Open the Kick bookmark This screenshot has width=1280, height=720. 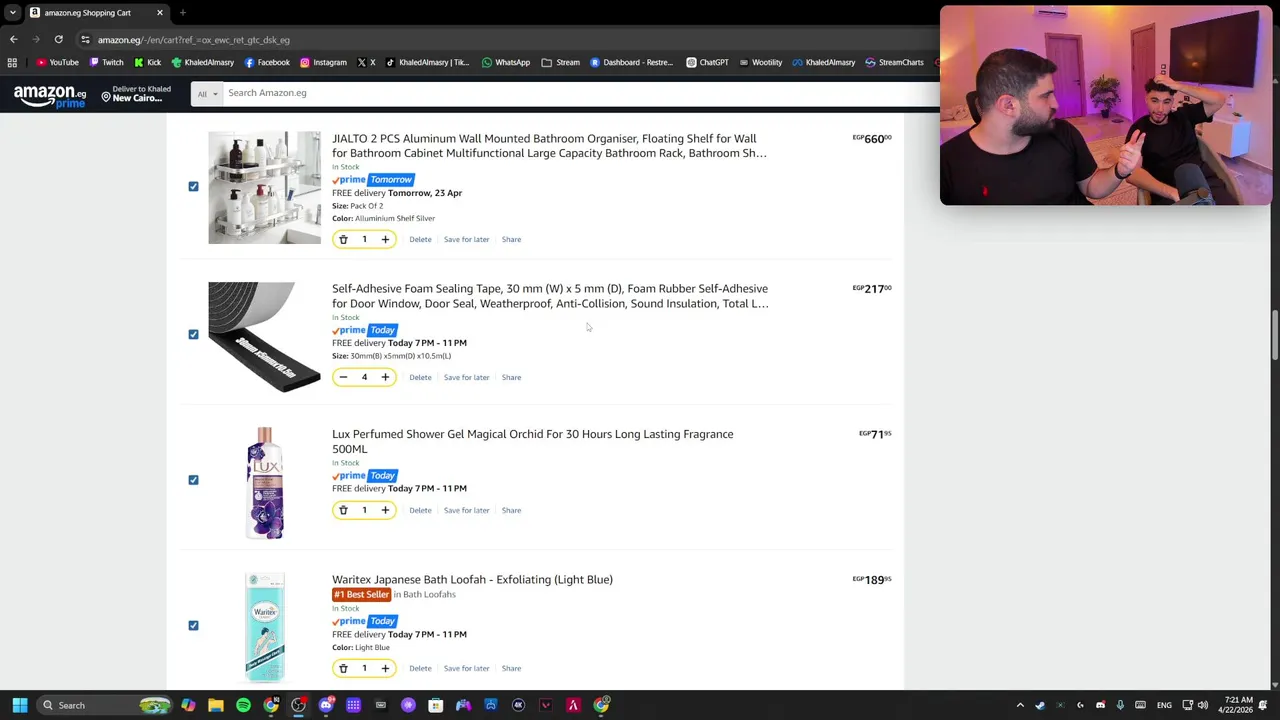pos(147,62)
